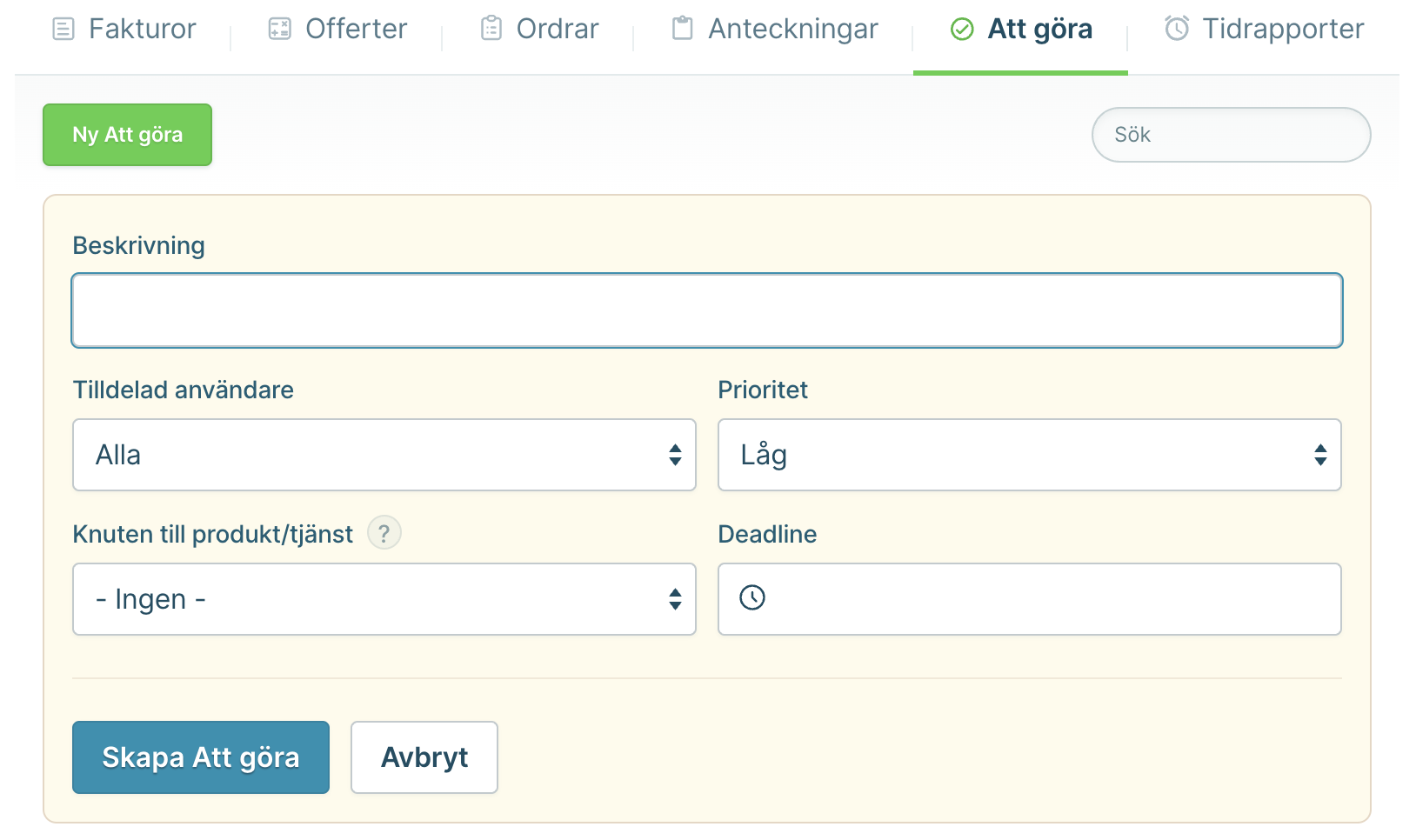
Task: Expand the Prioritet dropdown showing Låg
Action: click(1030, 455)
